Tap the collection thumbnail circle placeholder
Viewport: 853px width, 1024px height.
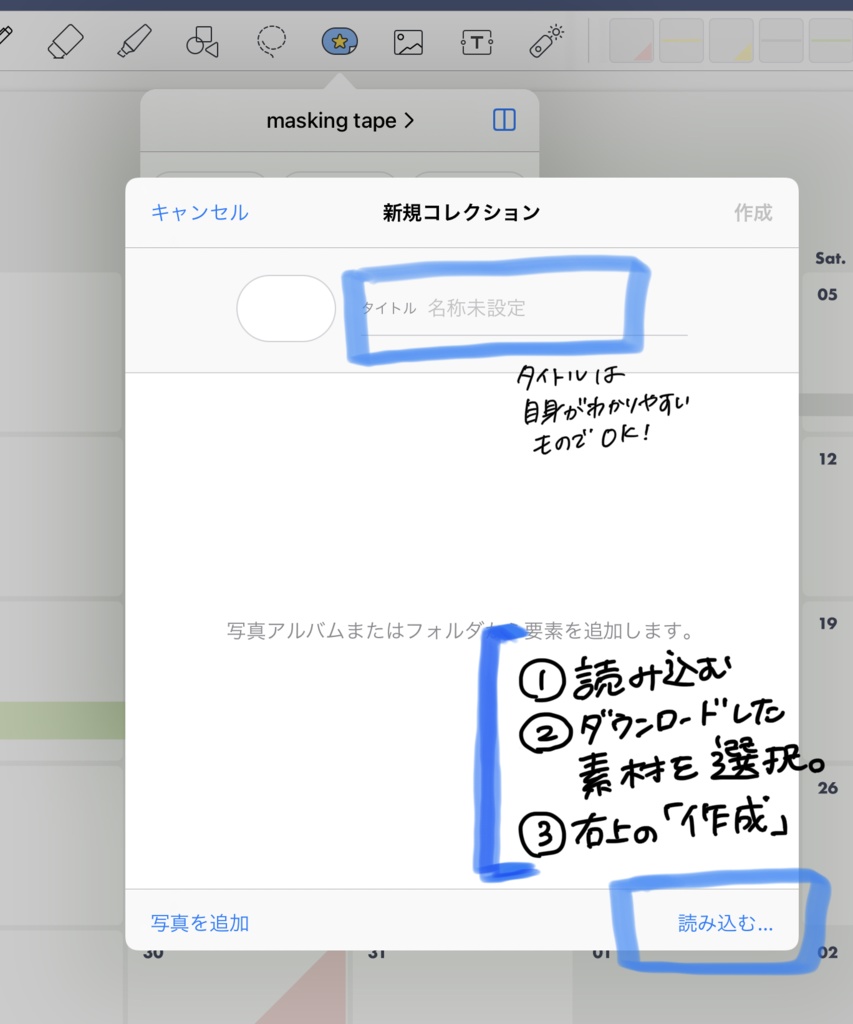coord(285,308)
